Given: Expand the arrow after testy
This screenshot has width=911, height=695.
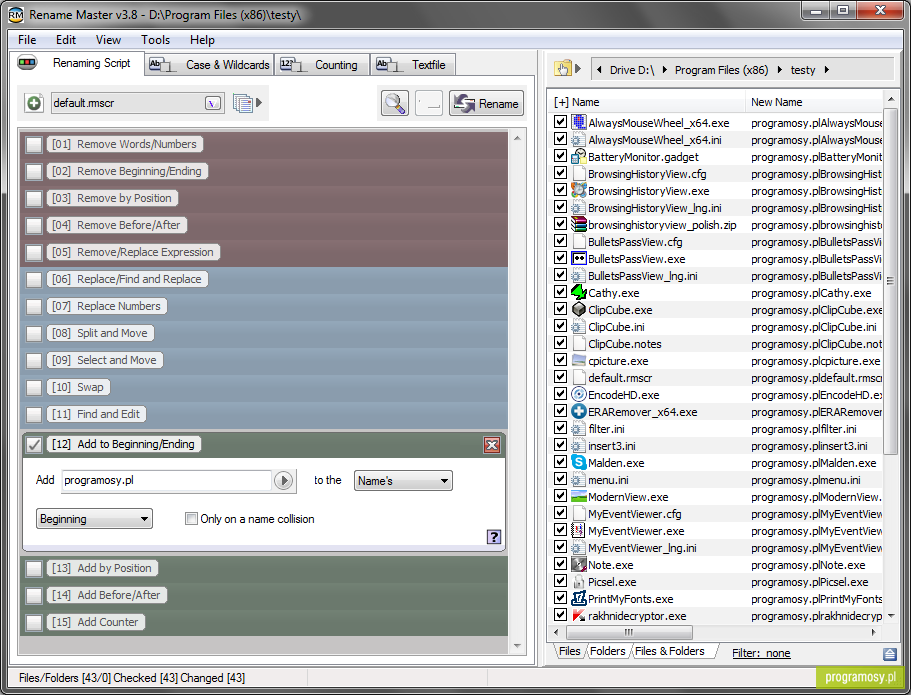Looking at the screenshot, I should point(826,70).
